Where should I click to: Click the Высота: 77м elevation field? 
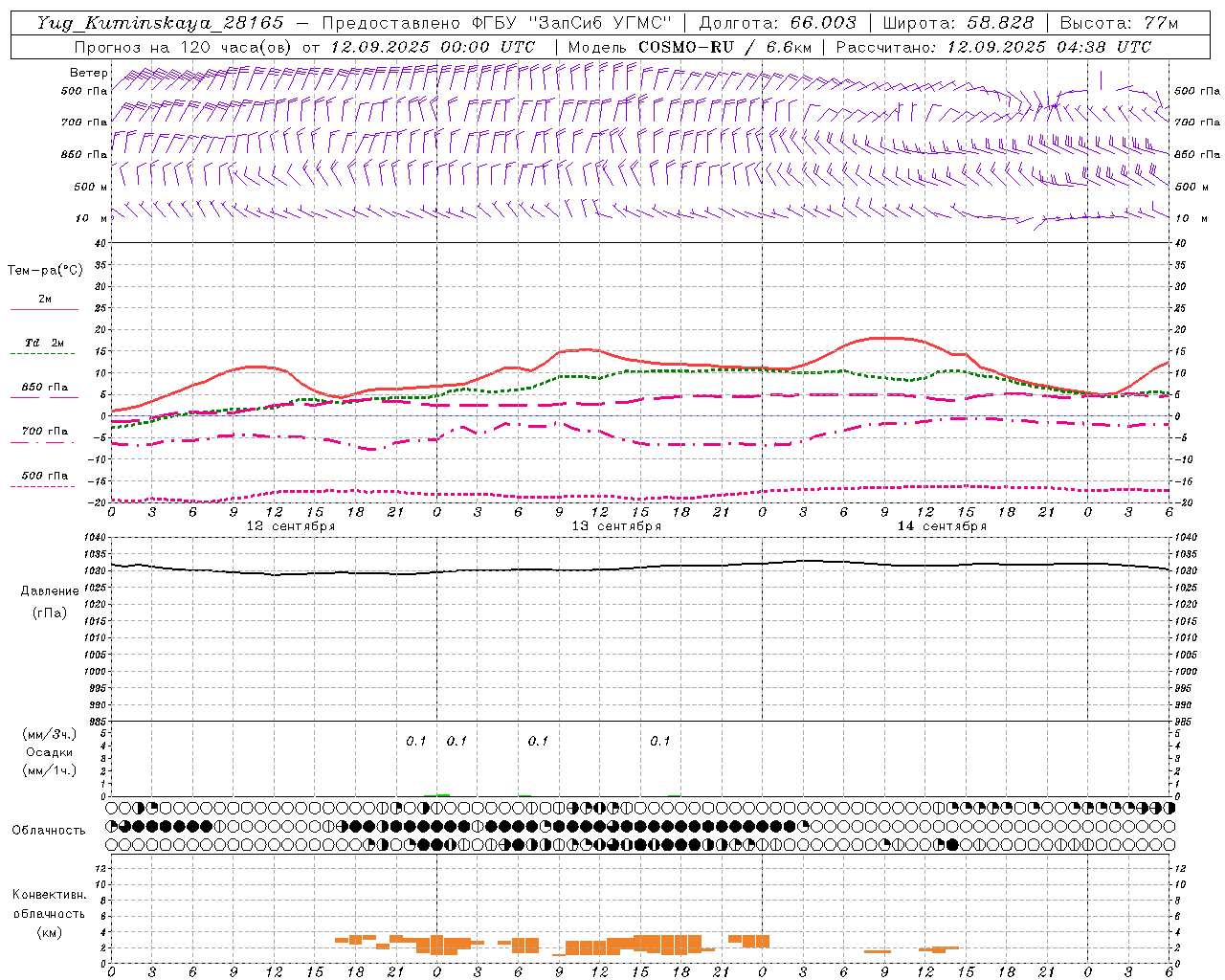point(1119,23)
